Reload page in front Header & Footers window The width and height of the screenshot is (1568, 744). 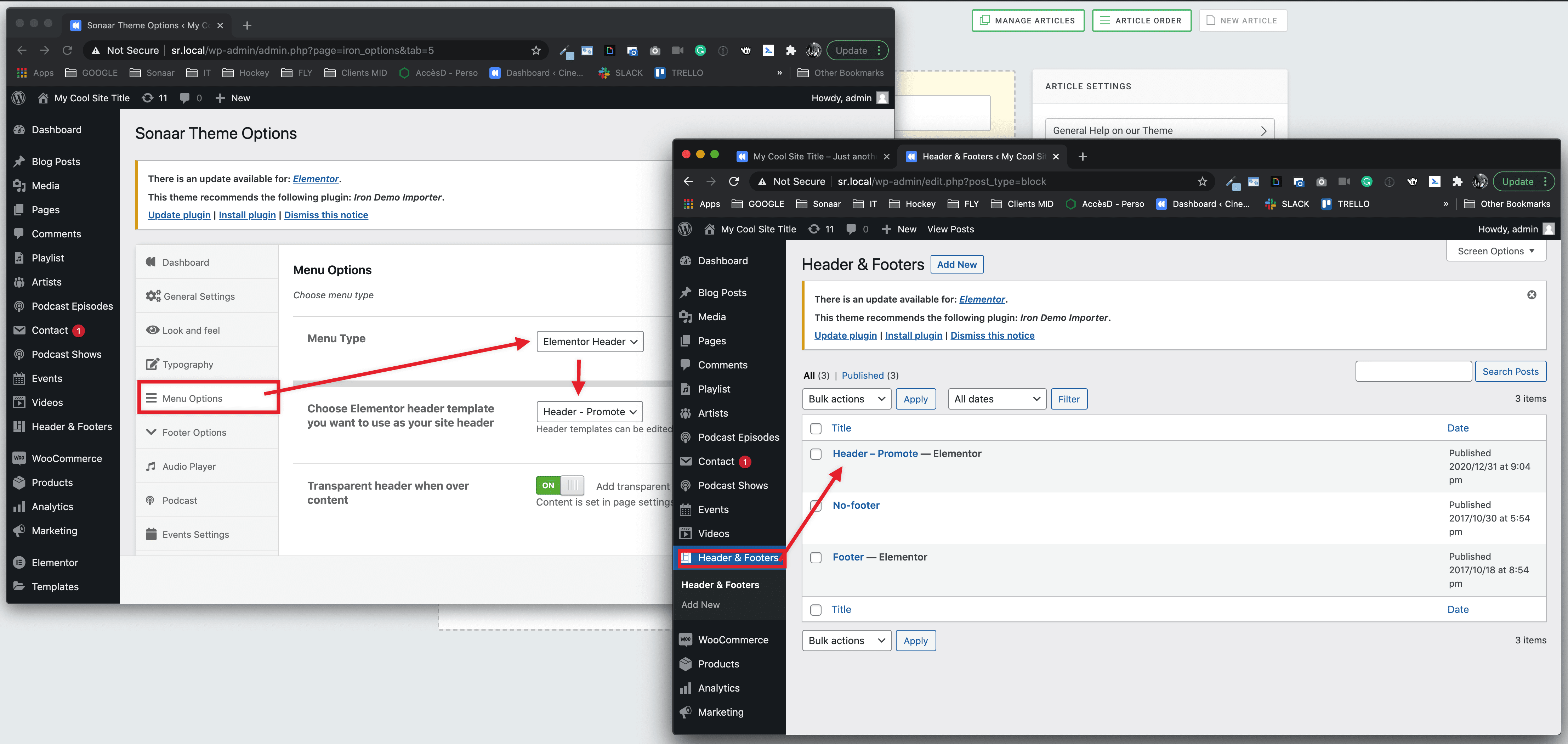pyautogui.click(x=733, y=181)
